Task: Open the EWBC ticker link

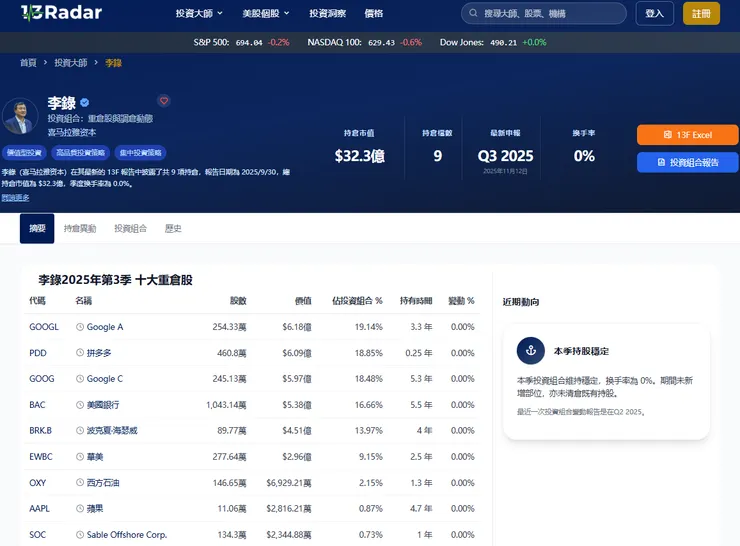Action: point(41,456)
